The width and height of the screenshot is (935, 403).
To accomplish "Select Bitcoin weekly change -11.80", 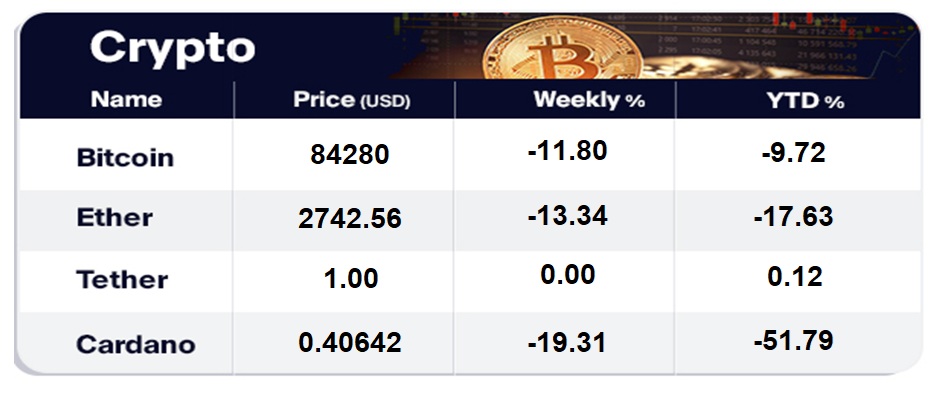I will pyautogui.click(x=567, y=153).
